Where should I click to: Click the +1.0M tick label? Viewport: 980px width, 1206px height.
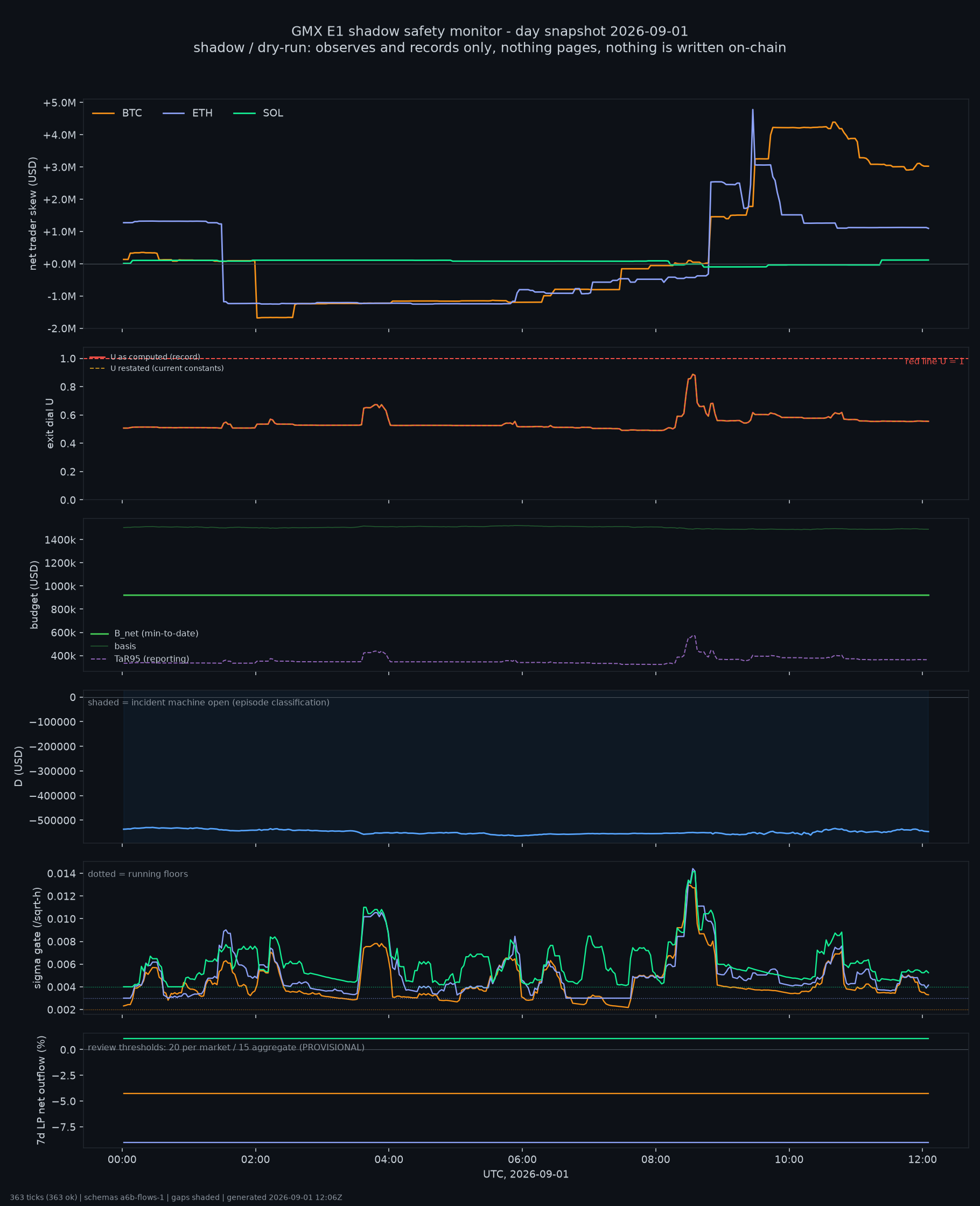[59, 232]
